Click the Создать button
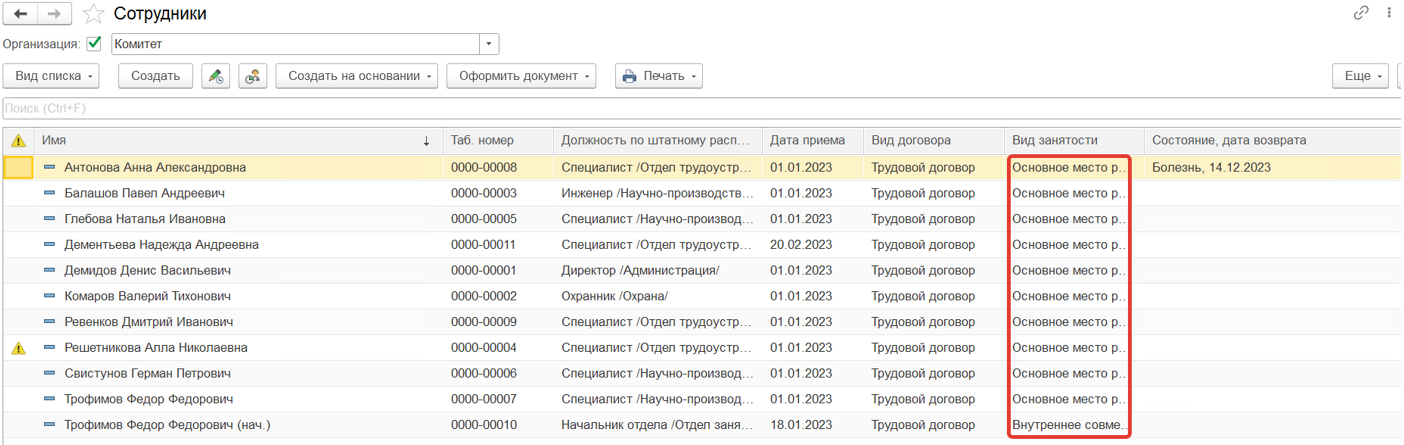 pyautogui.click(x=155, y=76)
